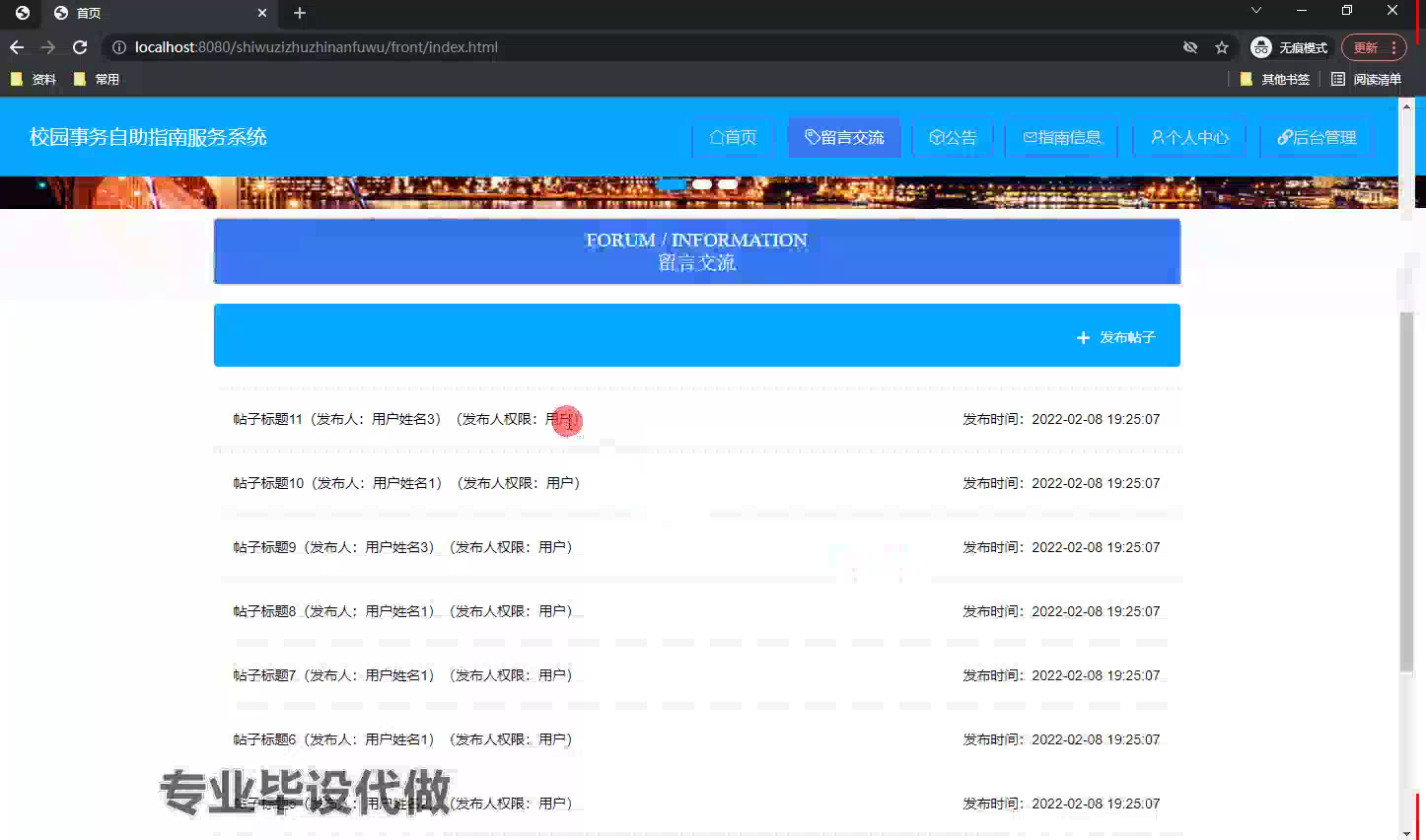Select the second carousel indicator dot
1426x840 pixels.
[702, 184]
